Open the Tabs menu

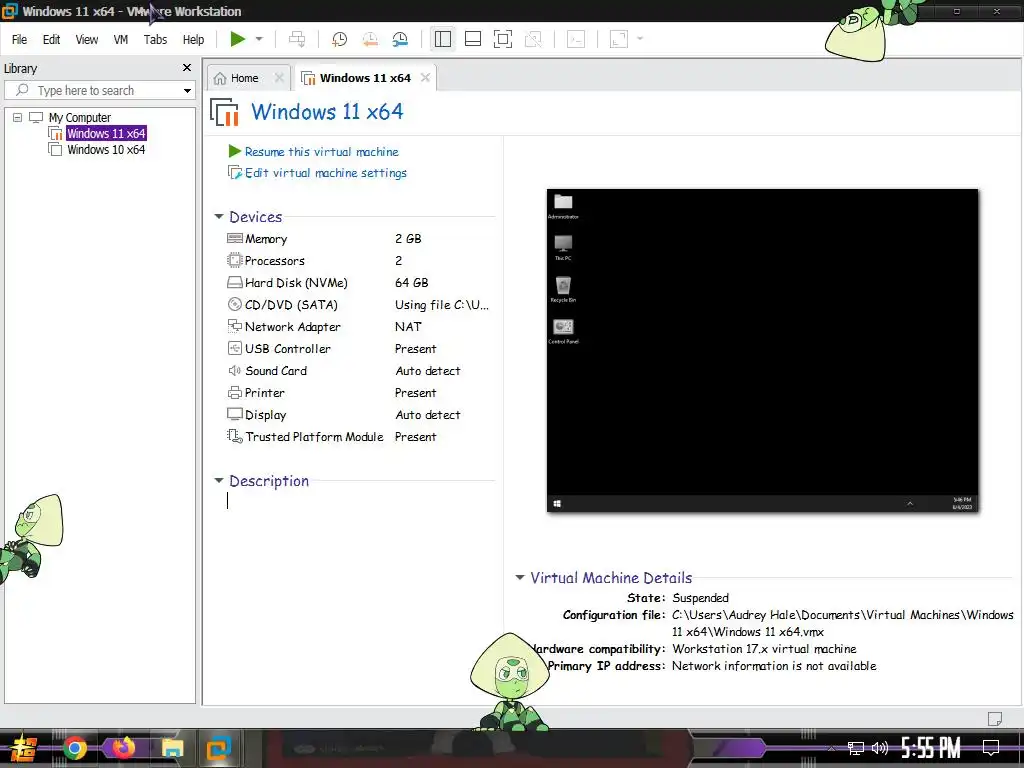click(x=155, y=40)
